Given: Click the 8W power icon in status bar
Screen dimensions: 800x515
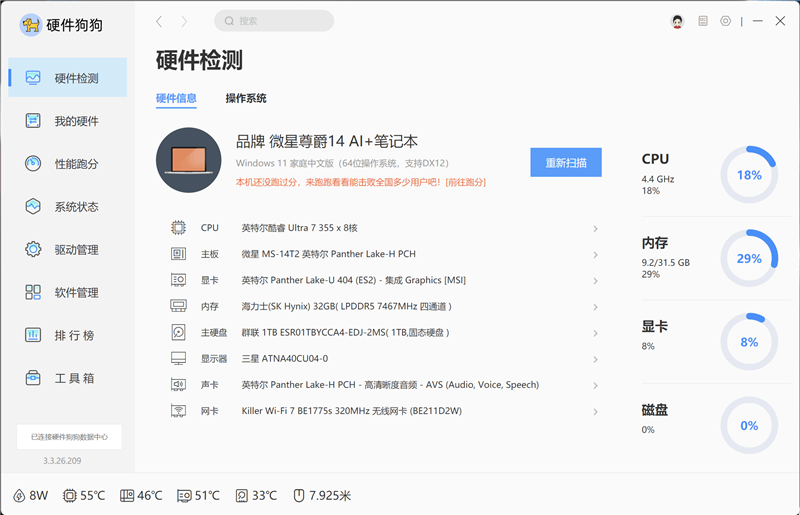Looking at the screenshot, I should [x=19, y=496].
